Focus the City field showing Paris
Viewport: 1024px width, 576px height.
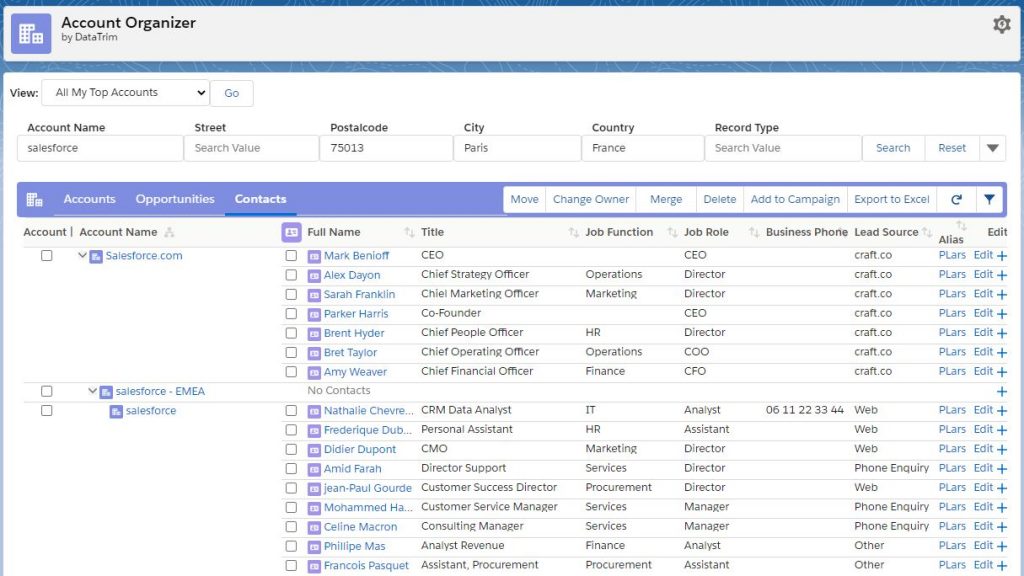(517, 148)
